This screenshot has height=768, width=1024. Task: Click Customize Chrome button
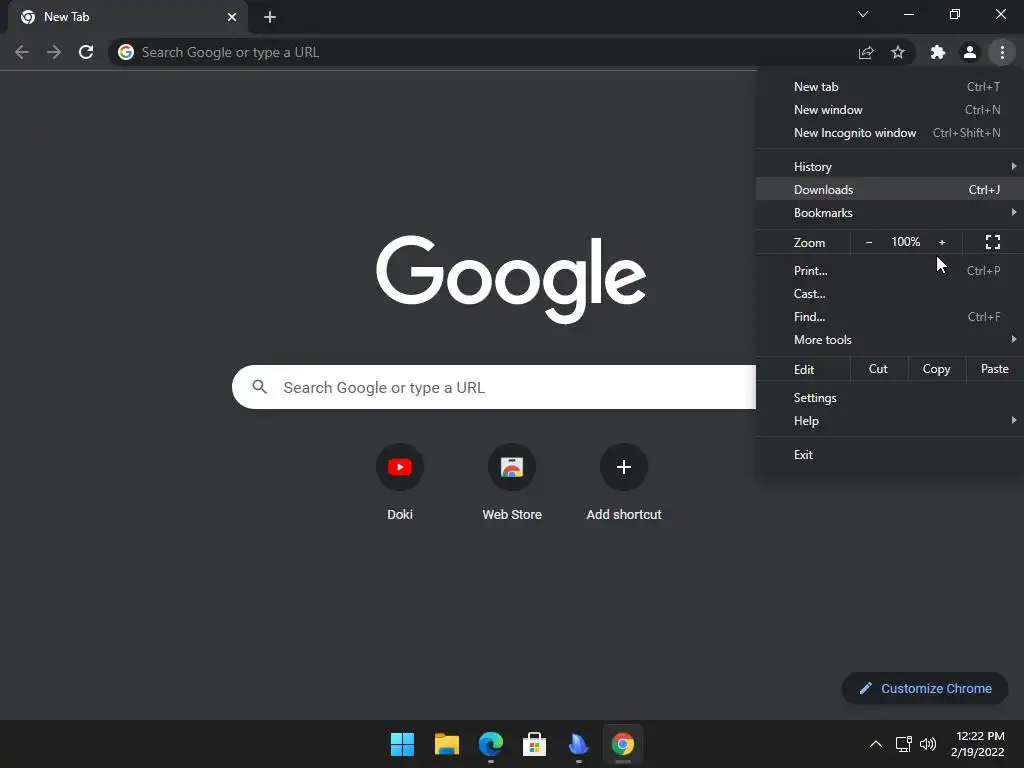[925, 688]
